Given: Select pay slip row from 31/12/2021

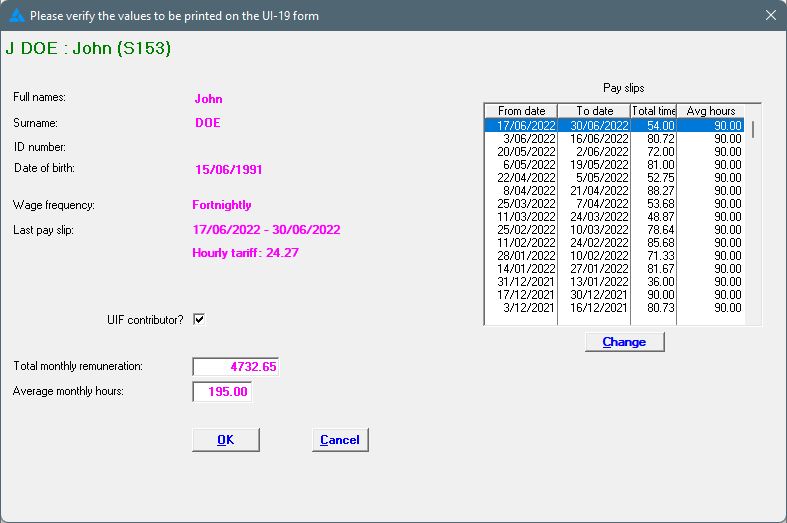Looking at the screenshot, I should (614, 282).
